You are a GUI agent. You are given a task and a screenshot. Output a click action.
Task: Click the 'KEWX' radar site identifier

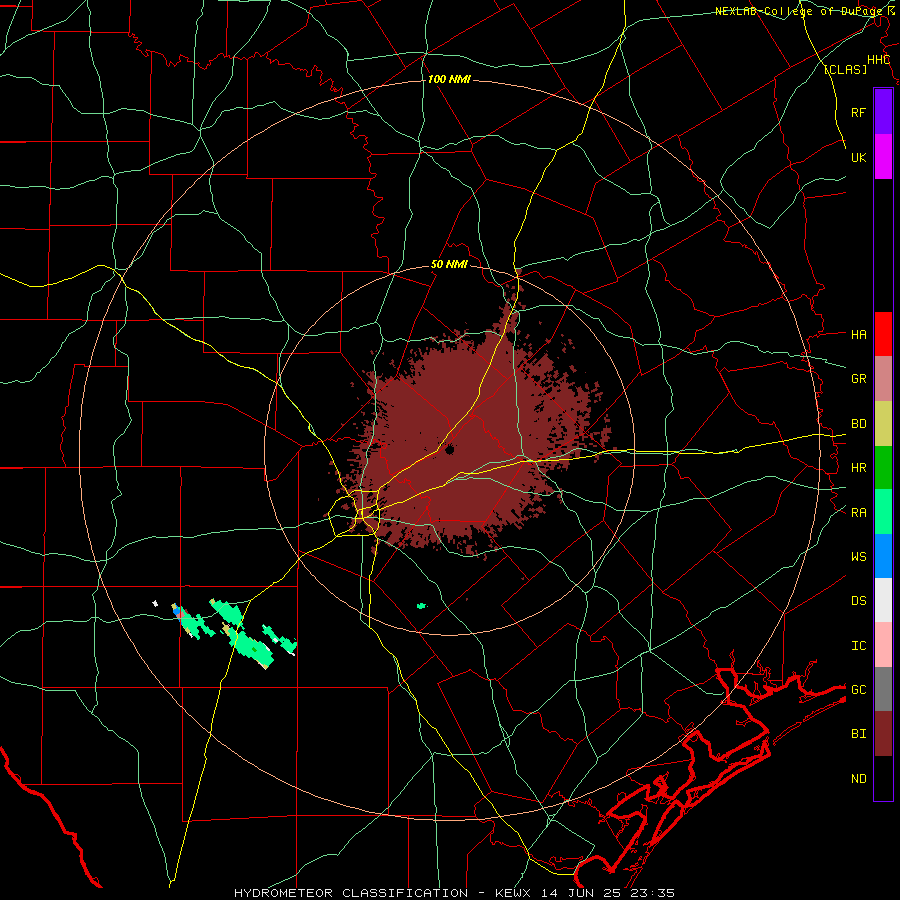coord(513,893)
